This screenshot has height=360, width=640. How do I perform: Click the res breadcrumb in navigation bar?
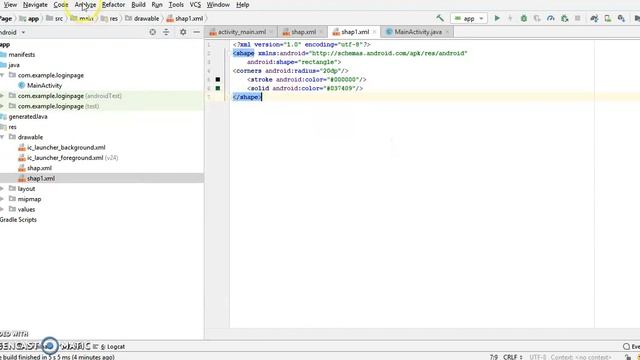[109, 18]
